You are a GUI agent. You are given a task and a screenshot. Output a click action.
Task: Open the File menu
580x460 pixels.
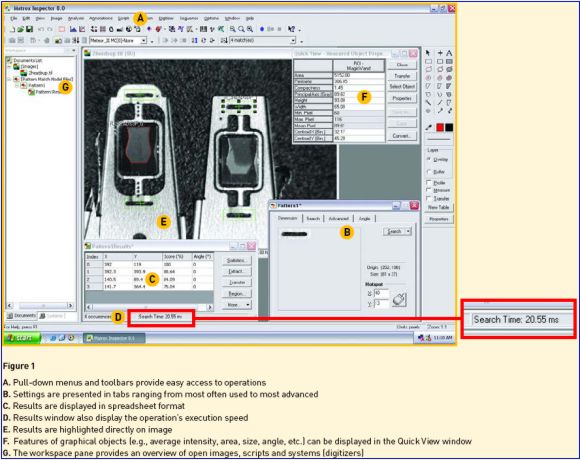point(14,18)
